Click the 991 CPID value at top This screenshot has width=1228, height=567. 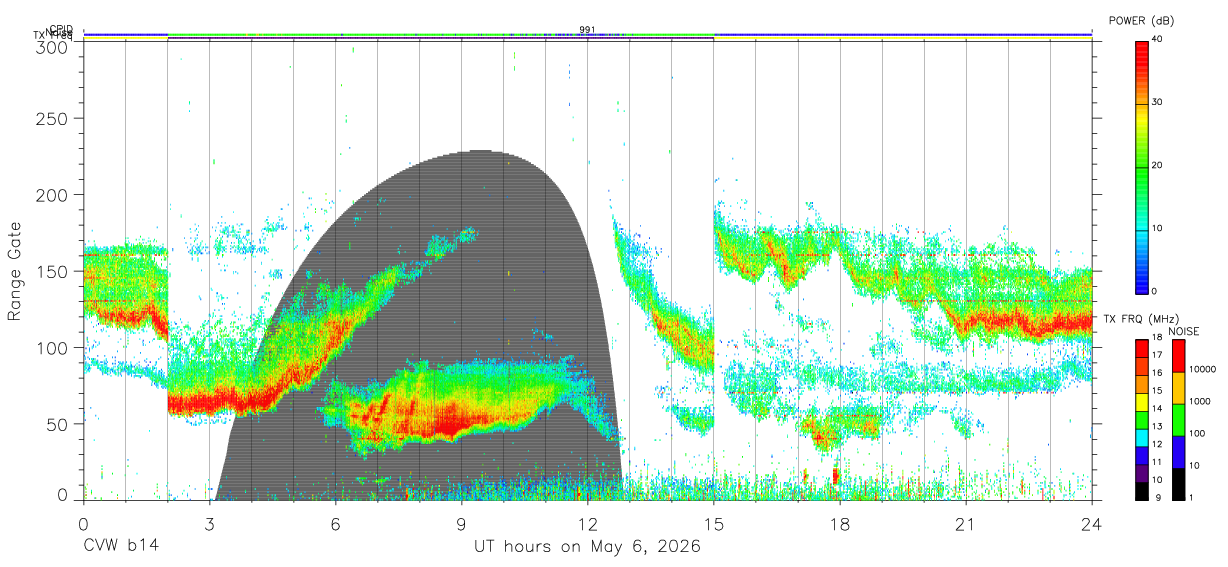point(587,29)
